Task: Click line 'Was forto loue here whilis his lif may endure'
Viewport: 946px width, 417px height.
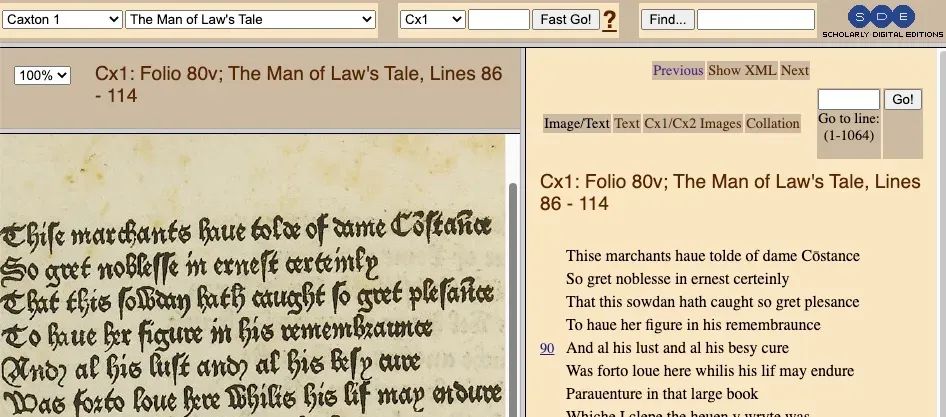Action: coord(710,371)
